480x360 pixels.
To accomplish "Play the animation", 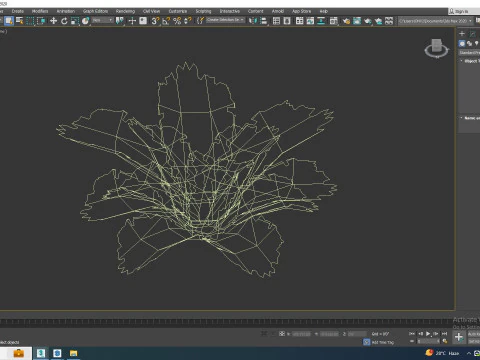I will (428, 334).
